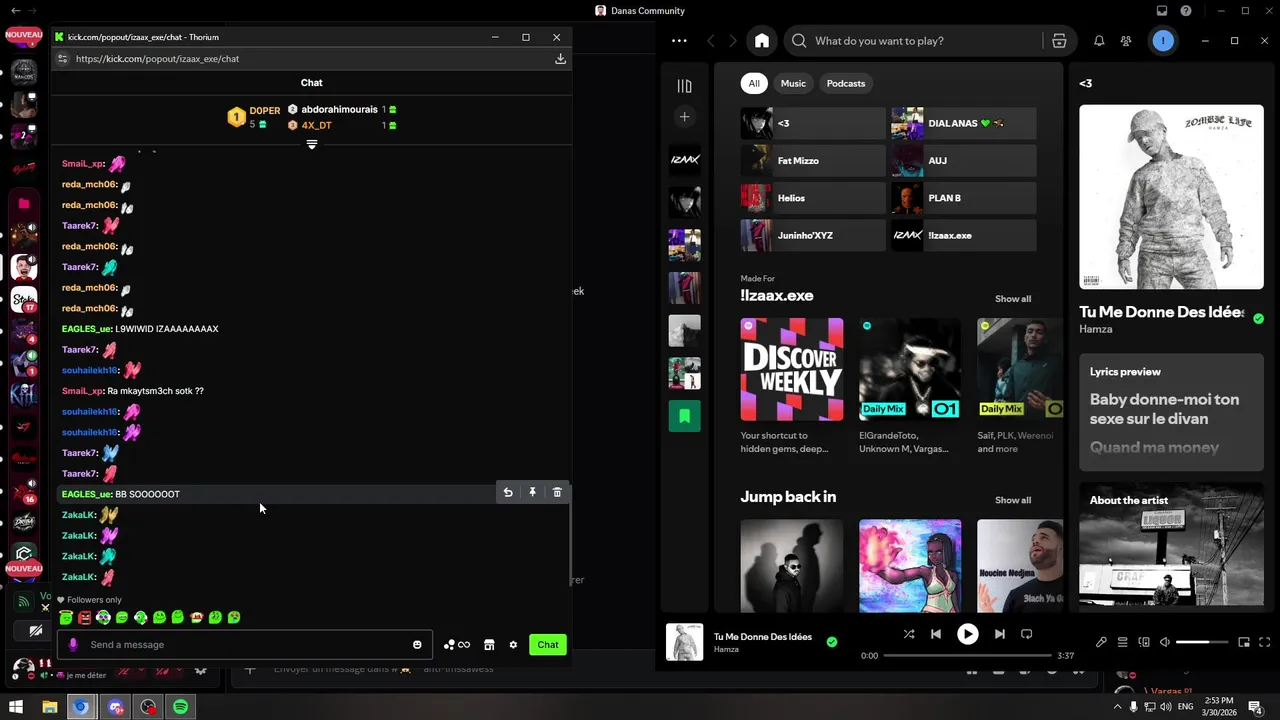Image resolution: width=1280 pixels, height=720 pixels.
Task: Open Spotify profile avatar menu
Action: click(1162, 41)
